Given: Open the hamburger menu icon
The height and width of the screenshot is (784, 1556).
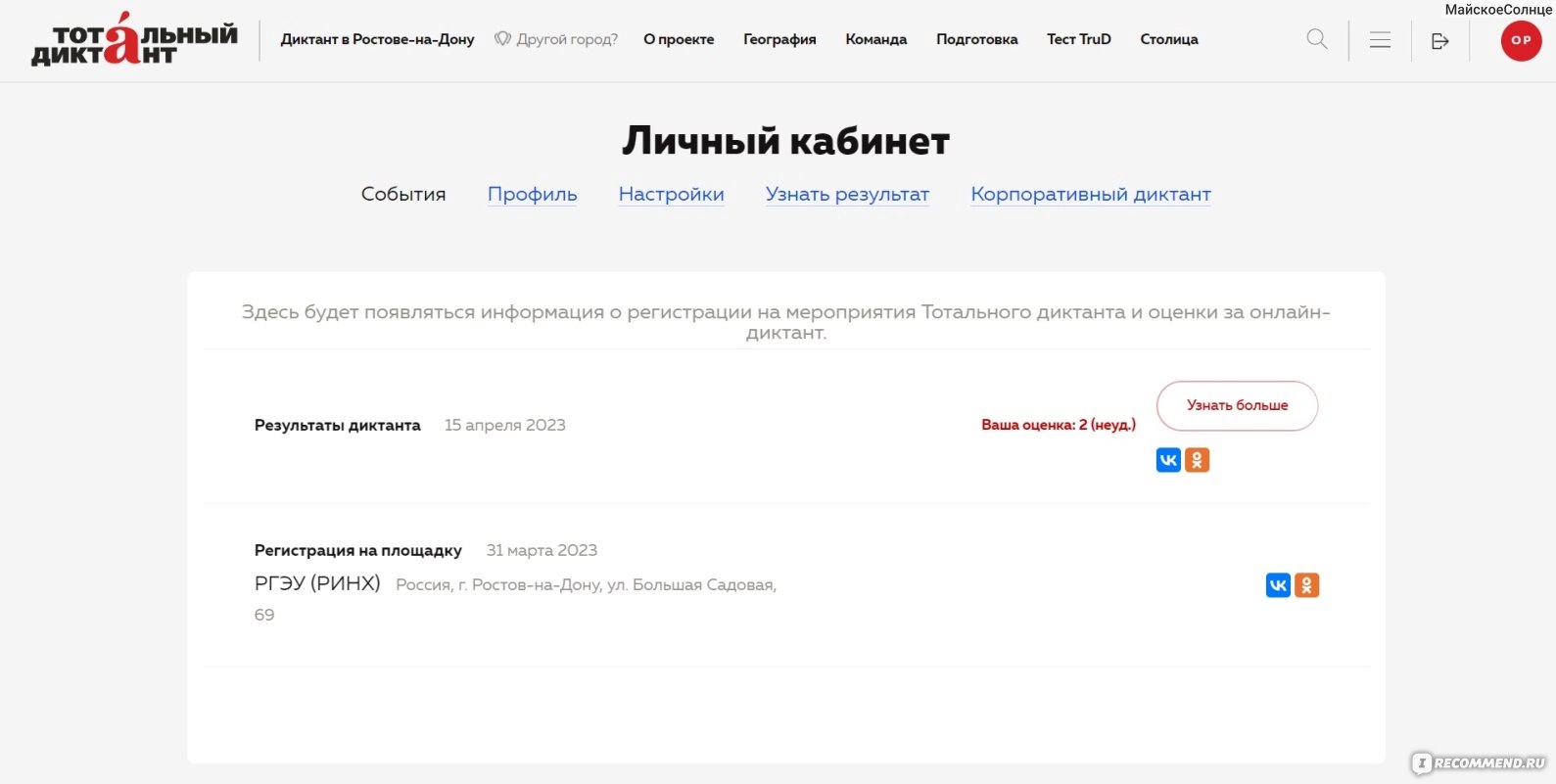Looking at the screenshot, I should click(x=1380, y=40).
